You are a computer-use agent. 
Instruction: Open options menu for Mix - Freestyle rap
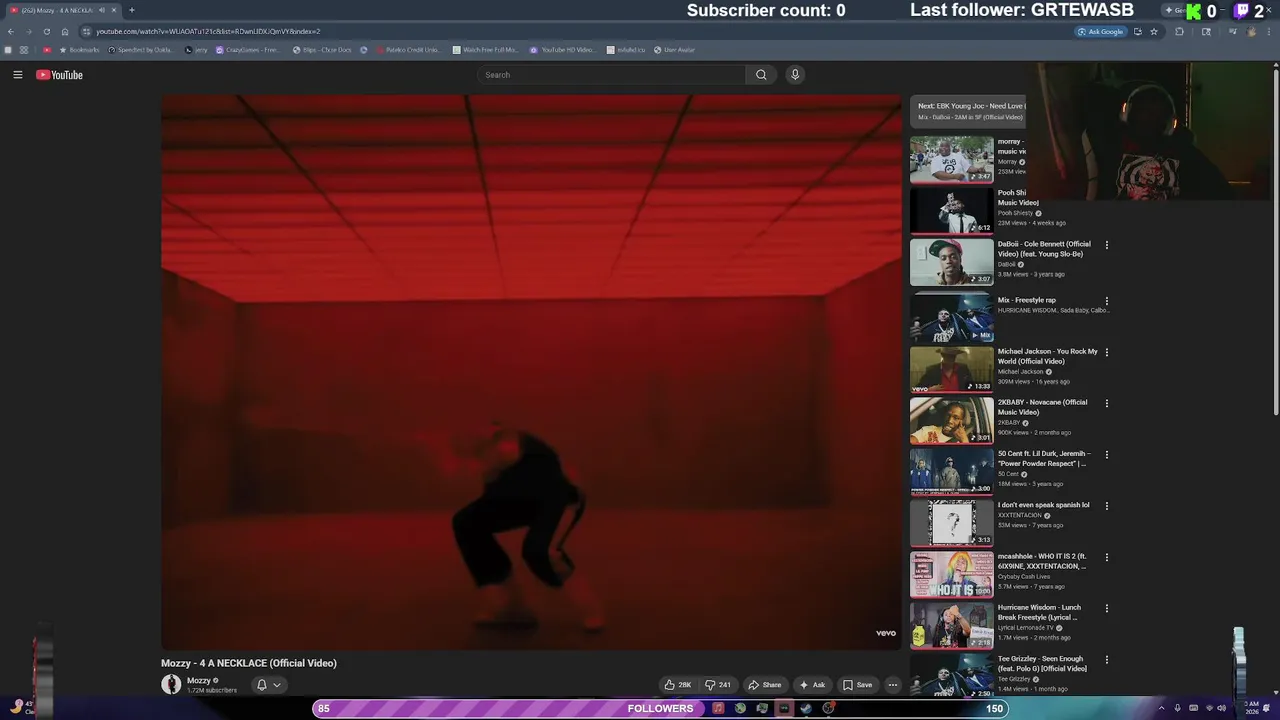[1106, 301]
